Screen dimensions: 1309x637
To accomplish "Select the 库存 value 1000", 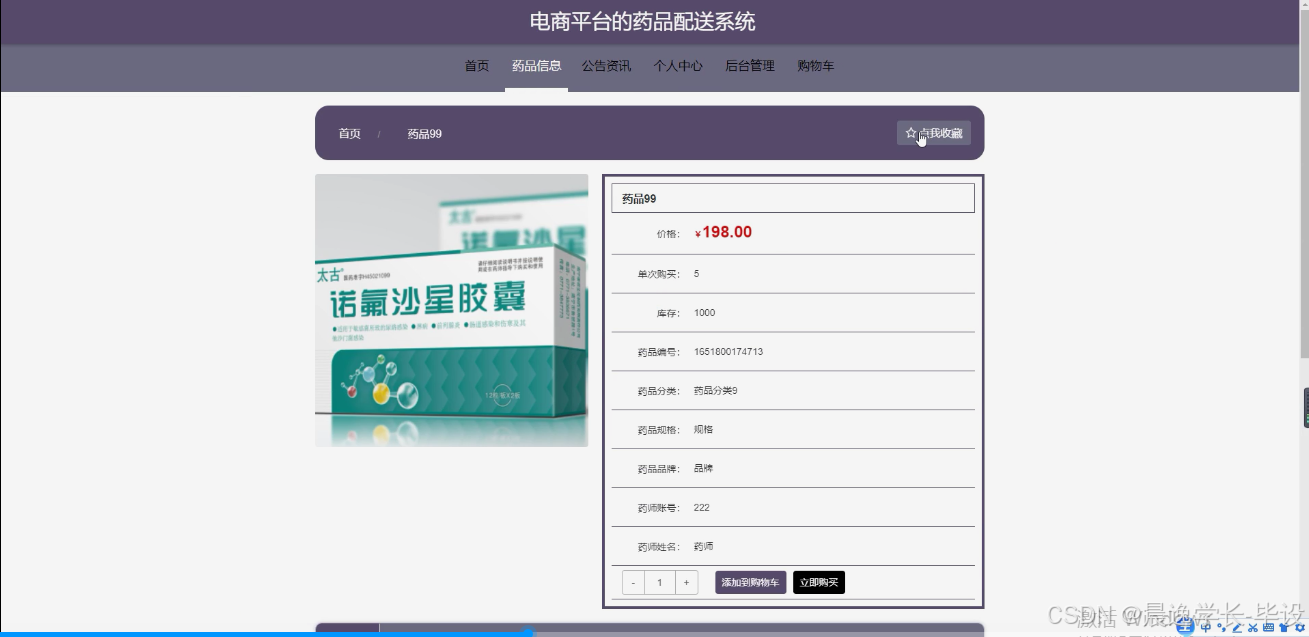I will click(704, 313).
